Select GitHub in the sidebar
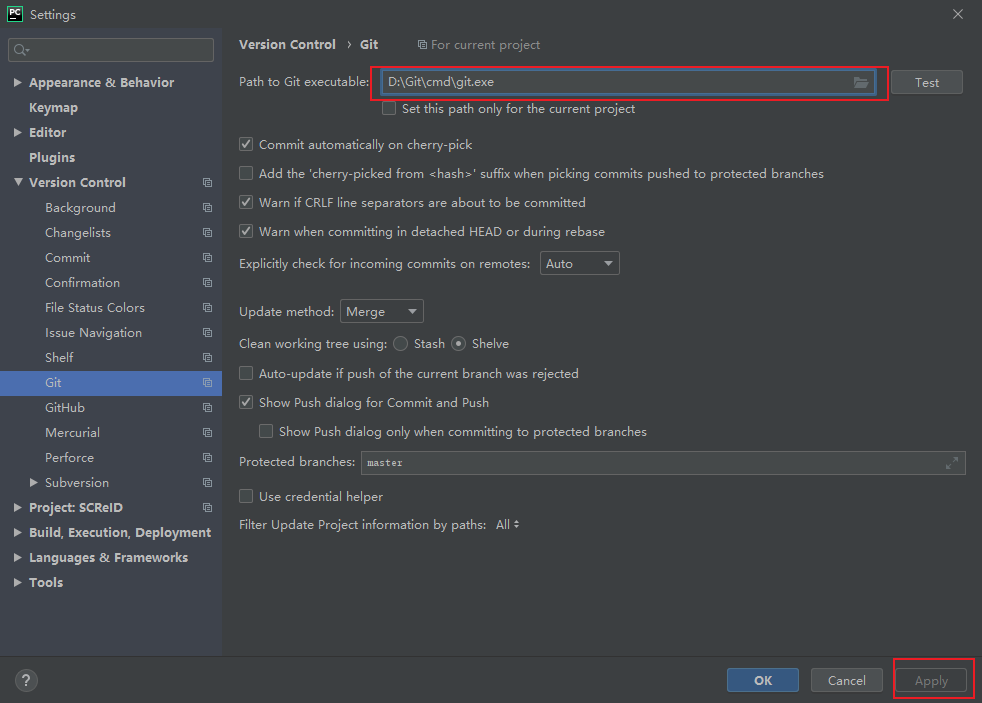Viewport: 982px width, 703px height. tap(65, 407)
